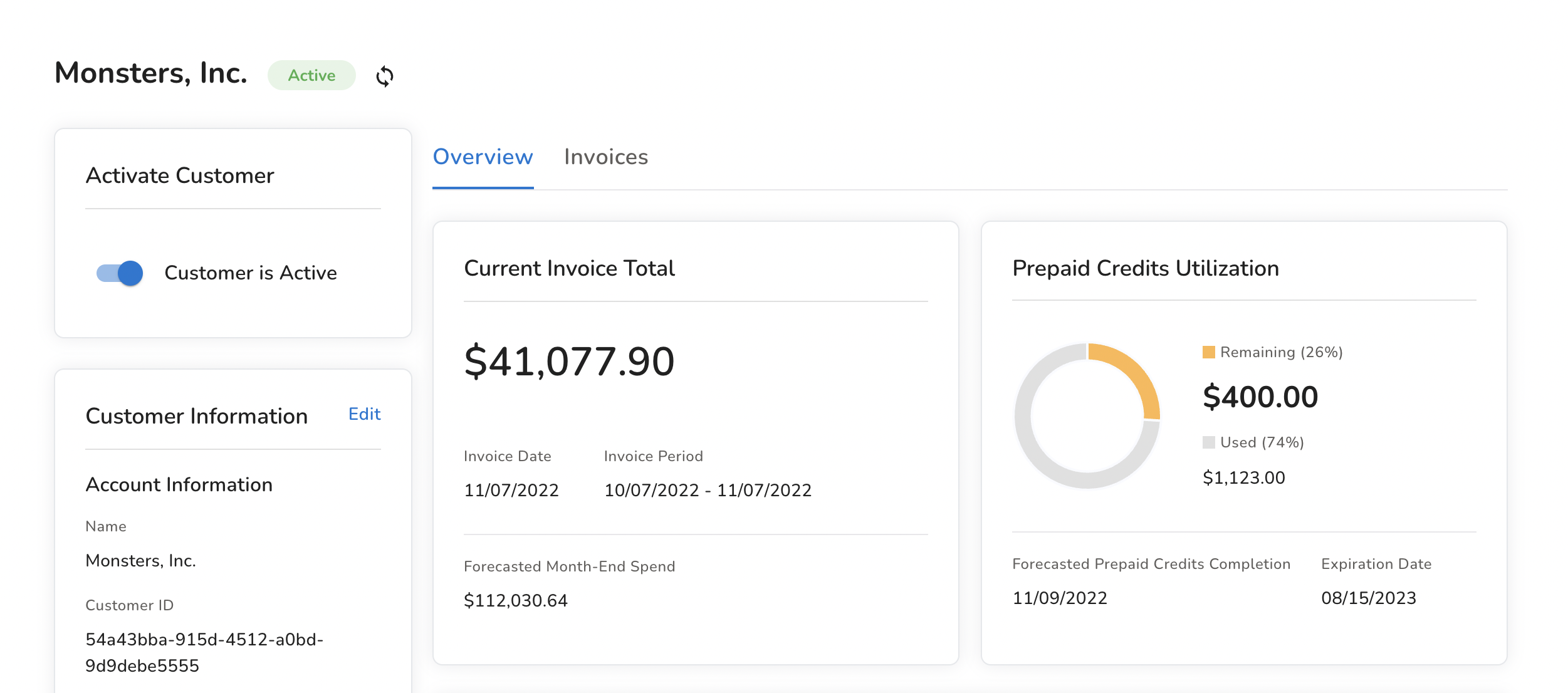
Task: Click the Forecasted Prepaid Credits Completion date
Action: point(1060,598)
